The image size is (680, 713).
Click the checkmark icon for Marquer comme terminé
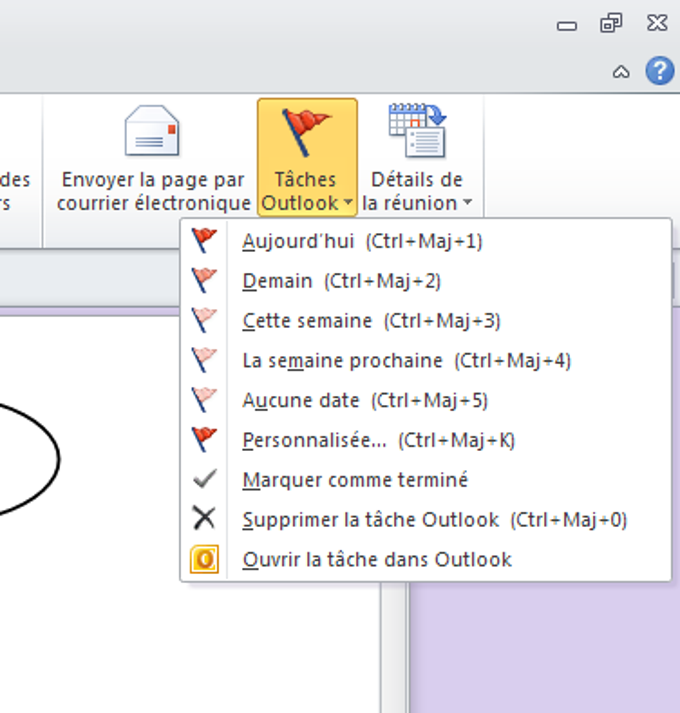click(205, 479)
